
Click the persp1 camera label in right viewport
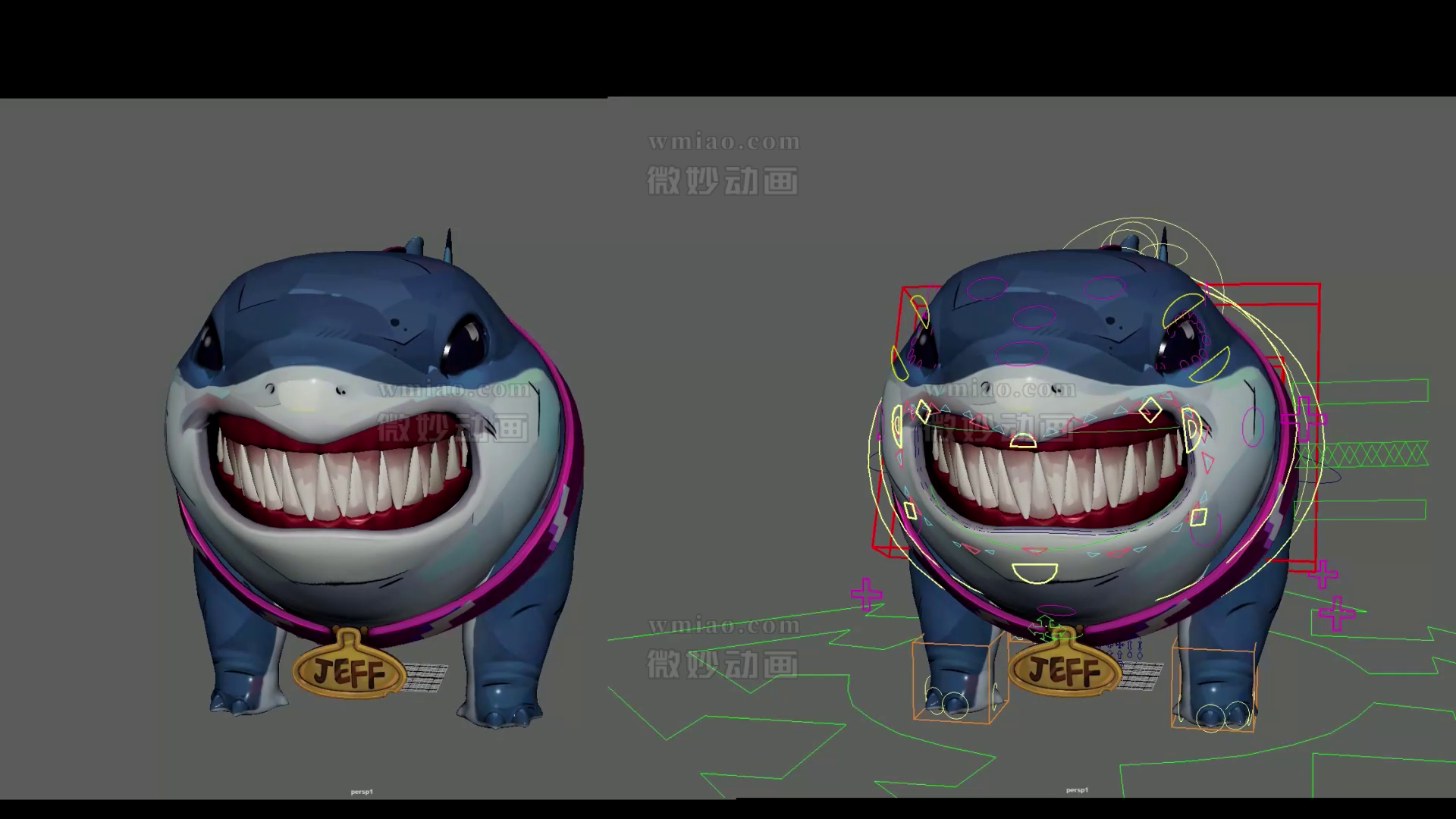point(1077,790)
